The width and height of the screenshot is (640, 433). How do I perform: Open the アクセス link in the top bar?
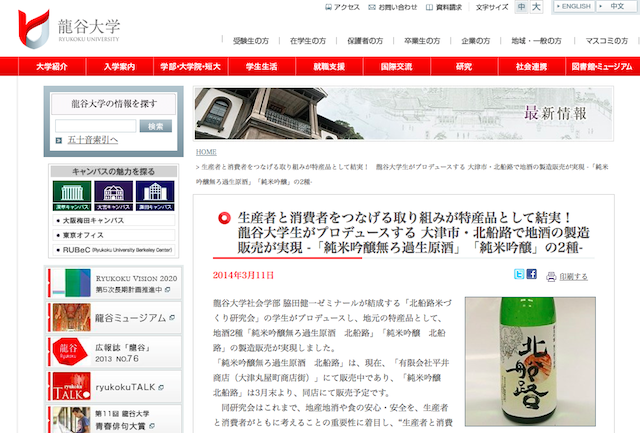[342, 7]
